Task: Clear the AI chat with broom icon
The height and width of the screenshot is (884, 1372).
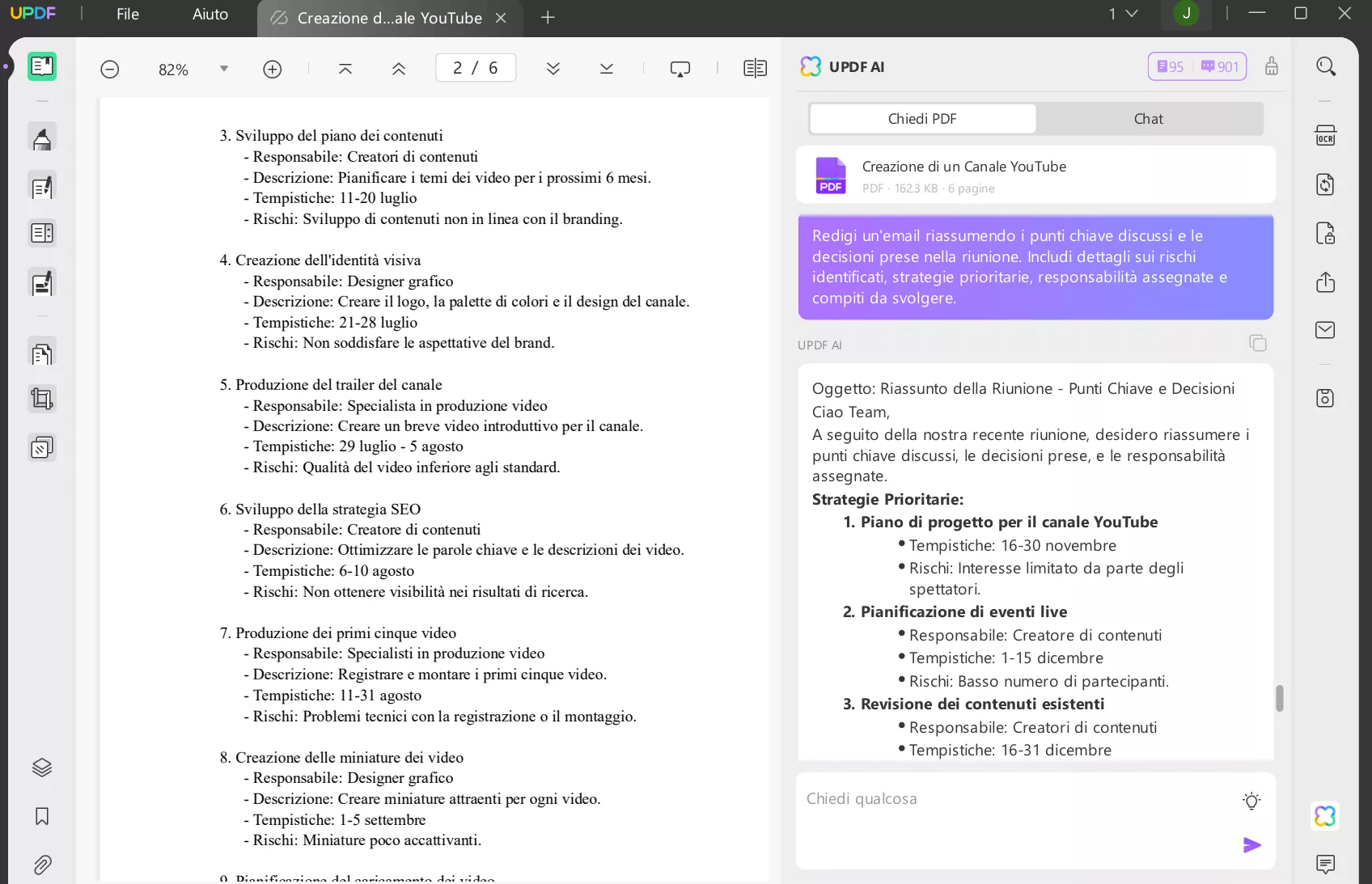Action: 1272,66
